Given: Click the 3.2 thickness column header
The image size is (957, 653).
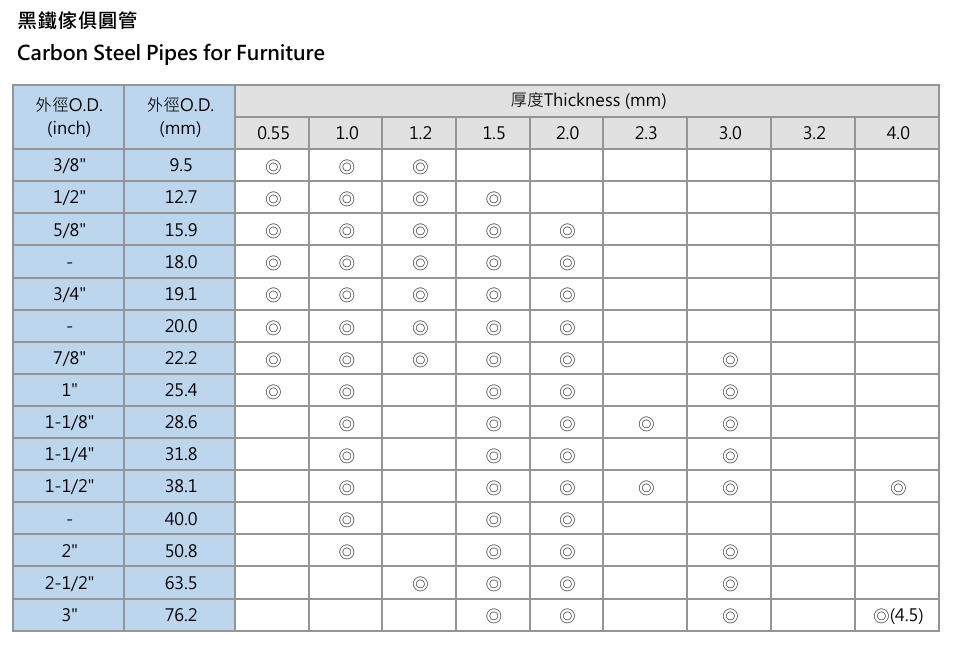Looking at the screenshot, I should point(813,133).
